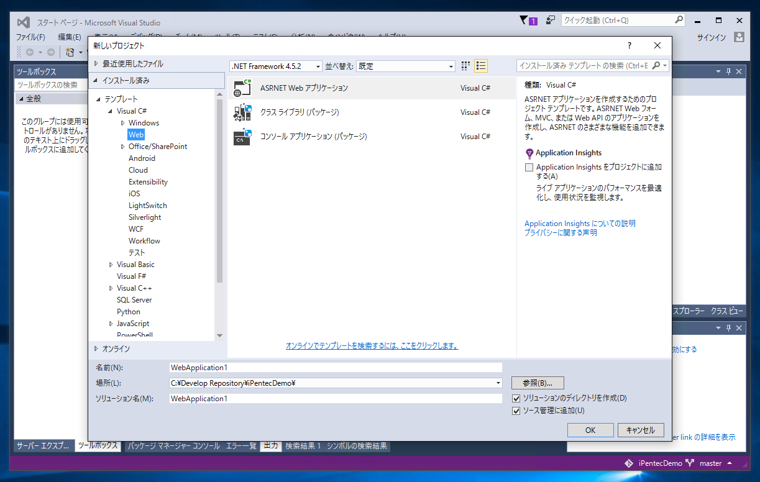This screenshot has width=760, height=482.
Task: Toggle ソリューションのディレクトリを作成 checkbox
Action: [516, 398]
